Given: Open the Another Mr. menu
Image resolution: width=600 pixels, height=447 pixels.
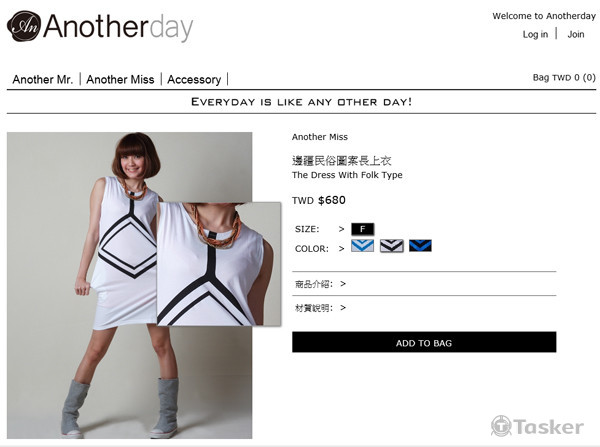Looking at the screenshot, I should click(42, 79).
